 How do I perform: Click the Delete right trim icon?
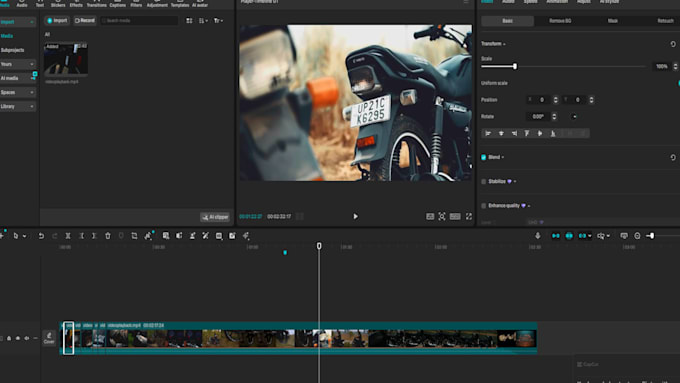click(94, 236)
